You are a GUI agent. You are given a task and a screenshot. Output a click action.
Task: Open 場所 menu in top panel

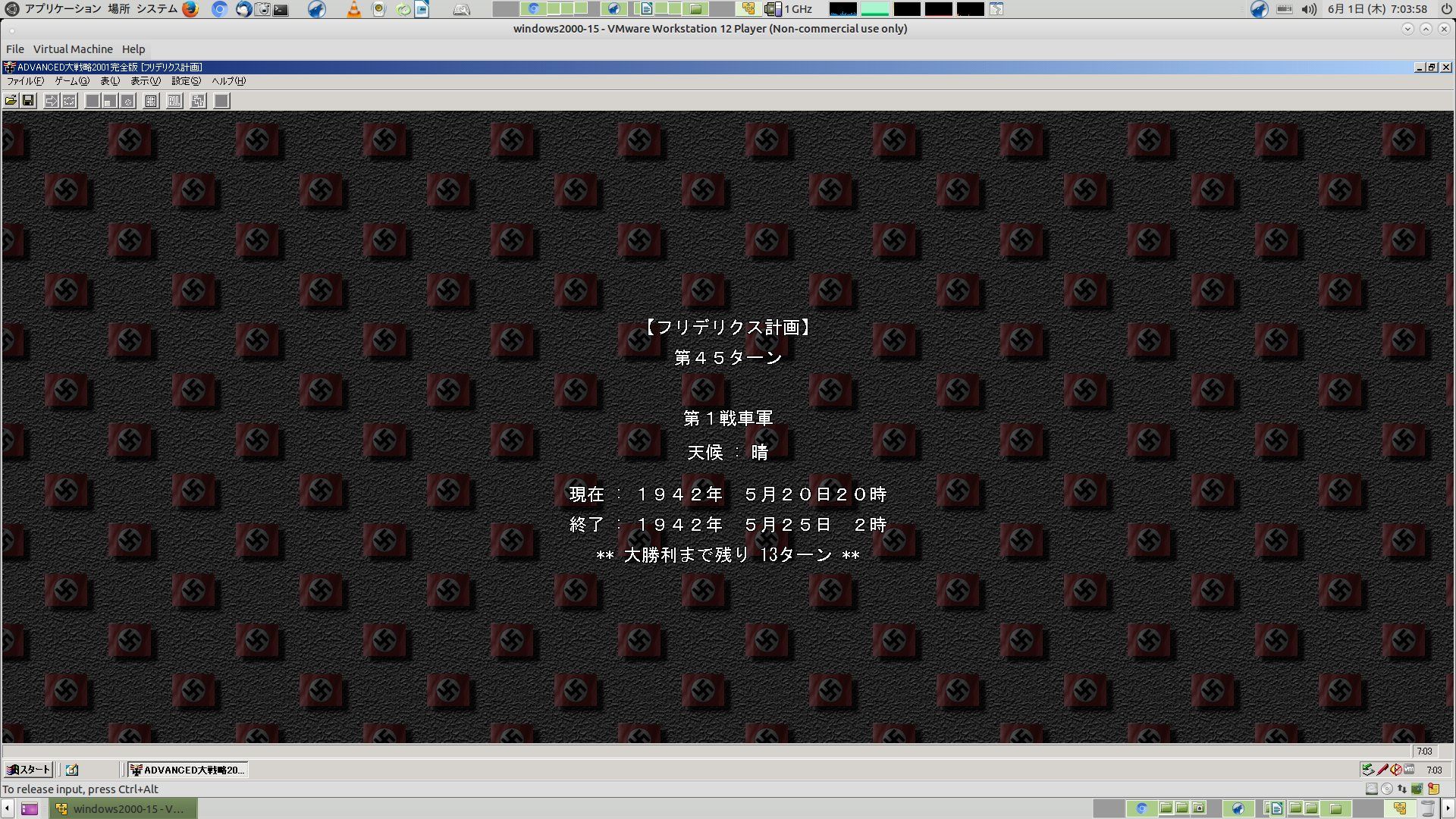(x=119, y=9)
